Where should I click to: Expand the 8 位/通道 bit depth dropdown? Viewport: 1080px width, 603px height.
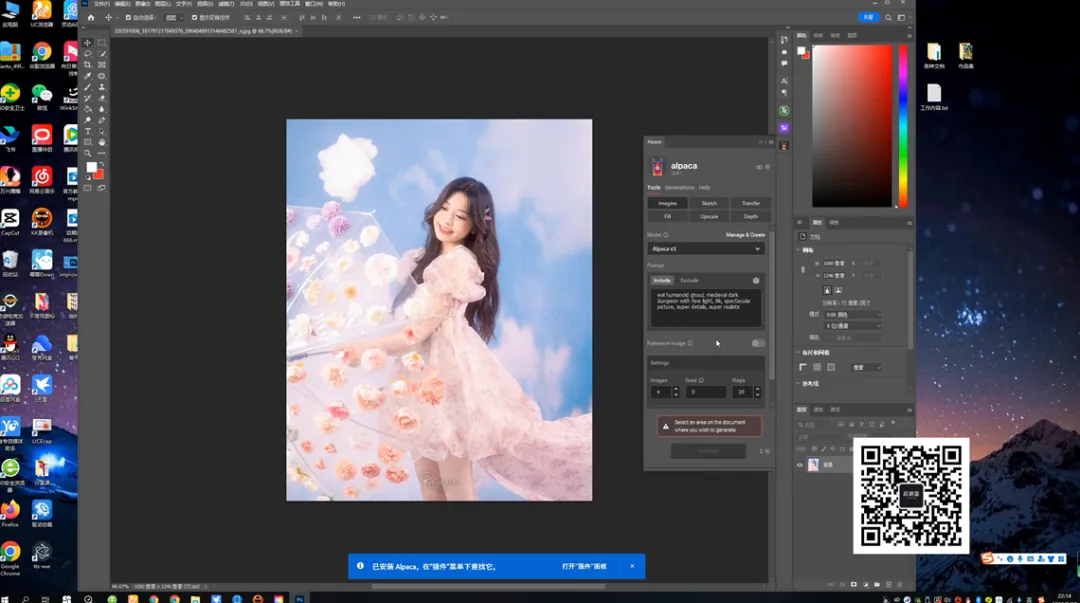pyautogui.click(x=852, y=326)
